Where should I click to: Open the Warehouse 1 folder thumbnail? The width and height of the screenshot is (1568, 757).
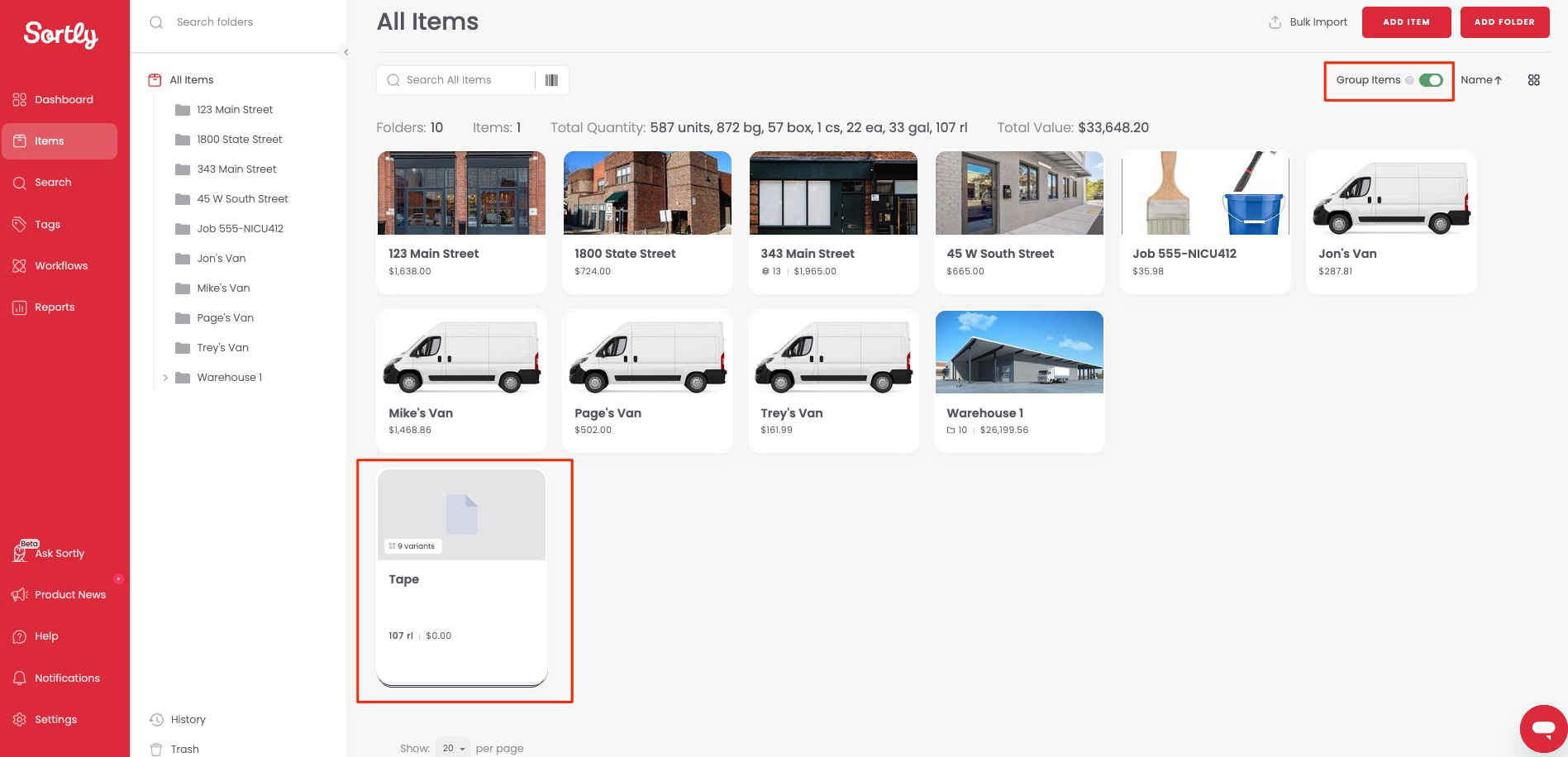pyautogui.click(x=1018, y=353)
